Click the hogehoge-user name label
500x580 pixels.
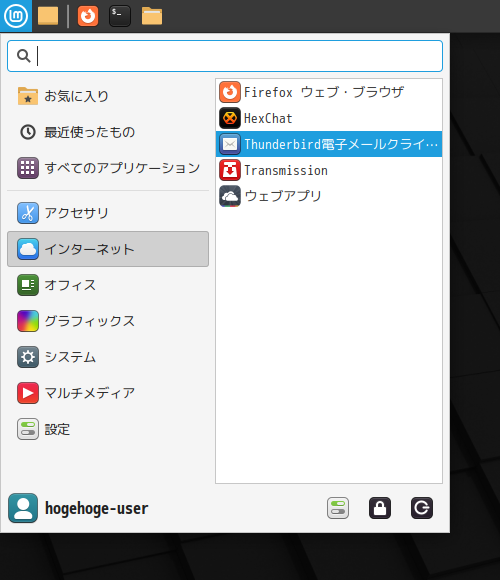coord(97,508)
